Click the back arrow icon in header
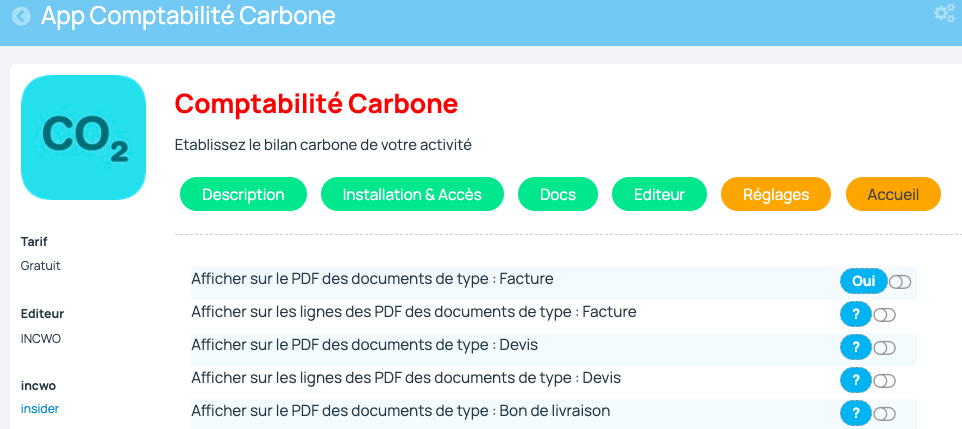 (x=21, y=16)
